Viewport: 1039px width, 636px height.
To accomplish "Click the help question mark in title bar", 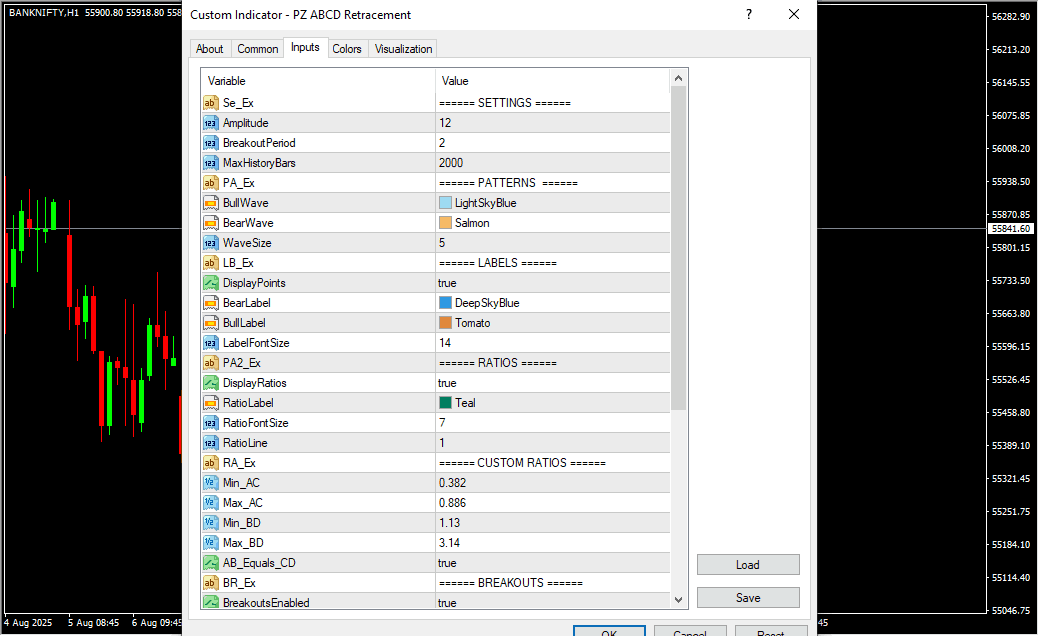I will pos(748,14).
